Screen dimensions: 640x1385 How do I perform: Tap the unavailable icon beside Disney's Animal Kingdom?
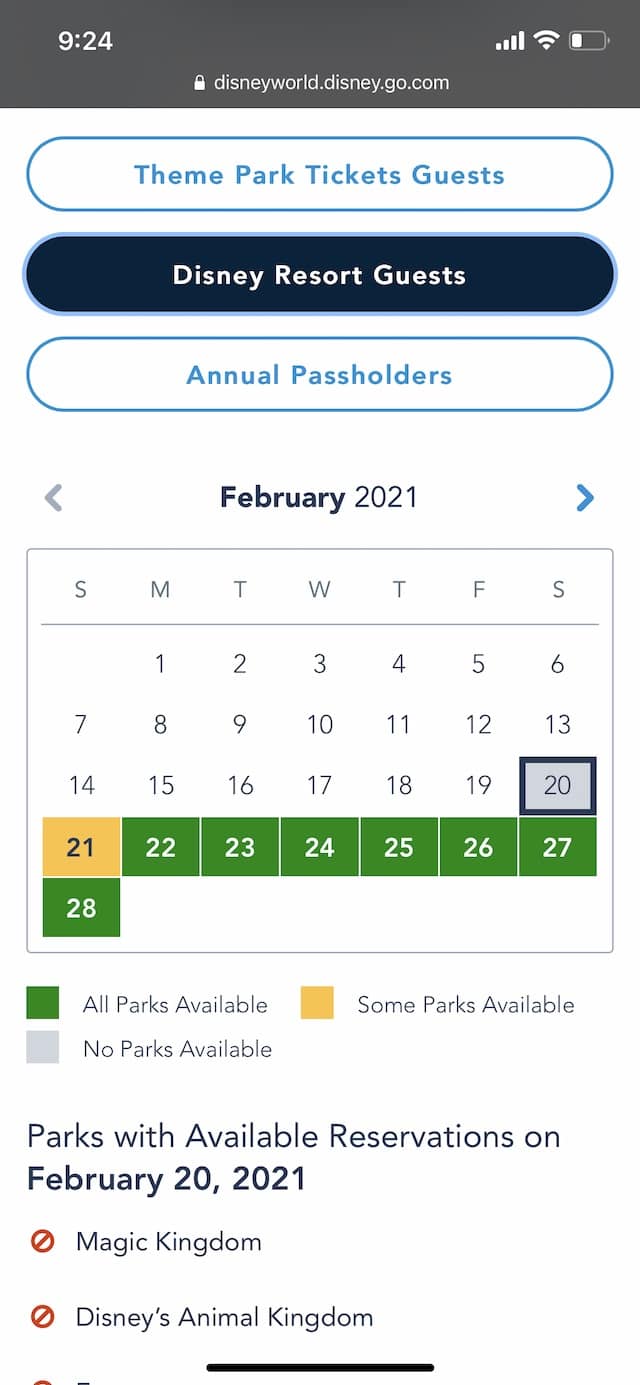tap(42, 1317)
